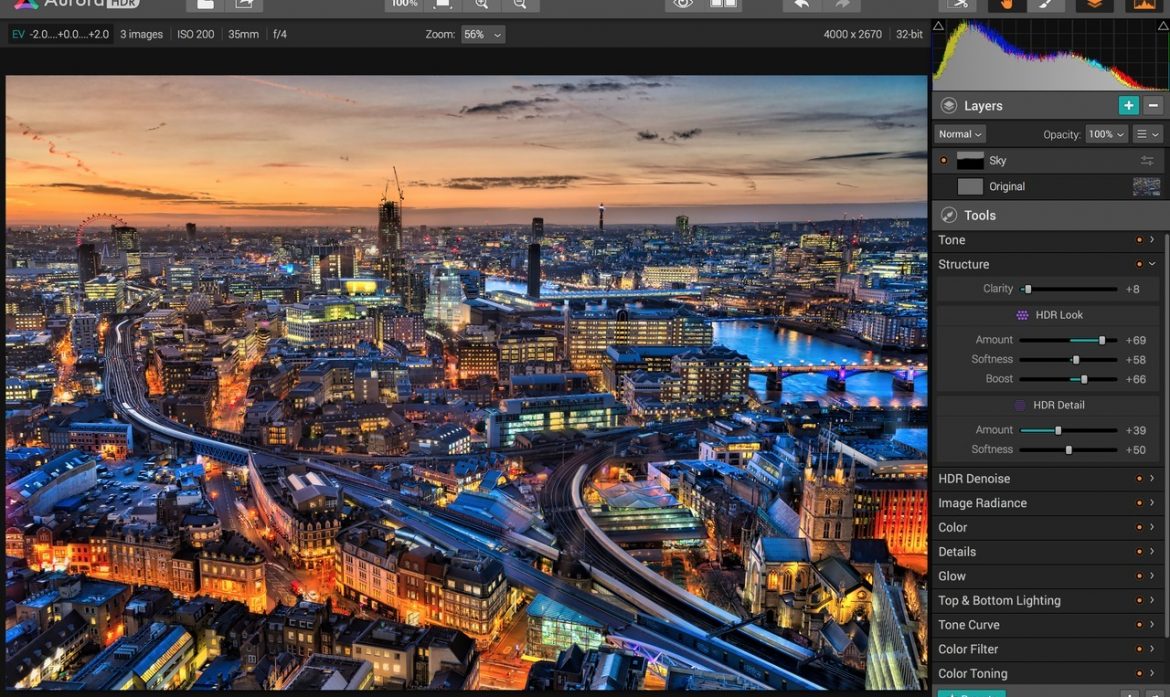Click the Tone Curve section label
The width and height of the screenshot is (1170, 697).
969,625
